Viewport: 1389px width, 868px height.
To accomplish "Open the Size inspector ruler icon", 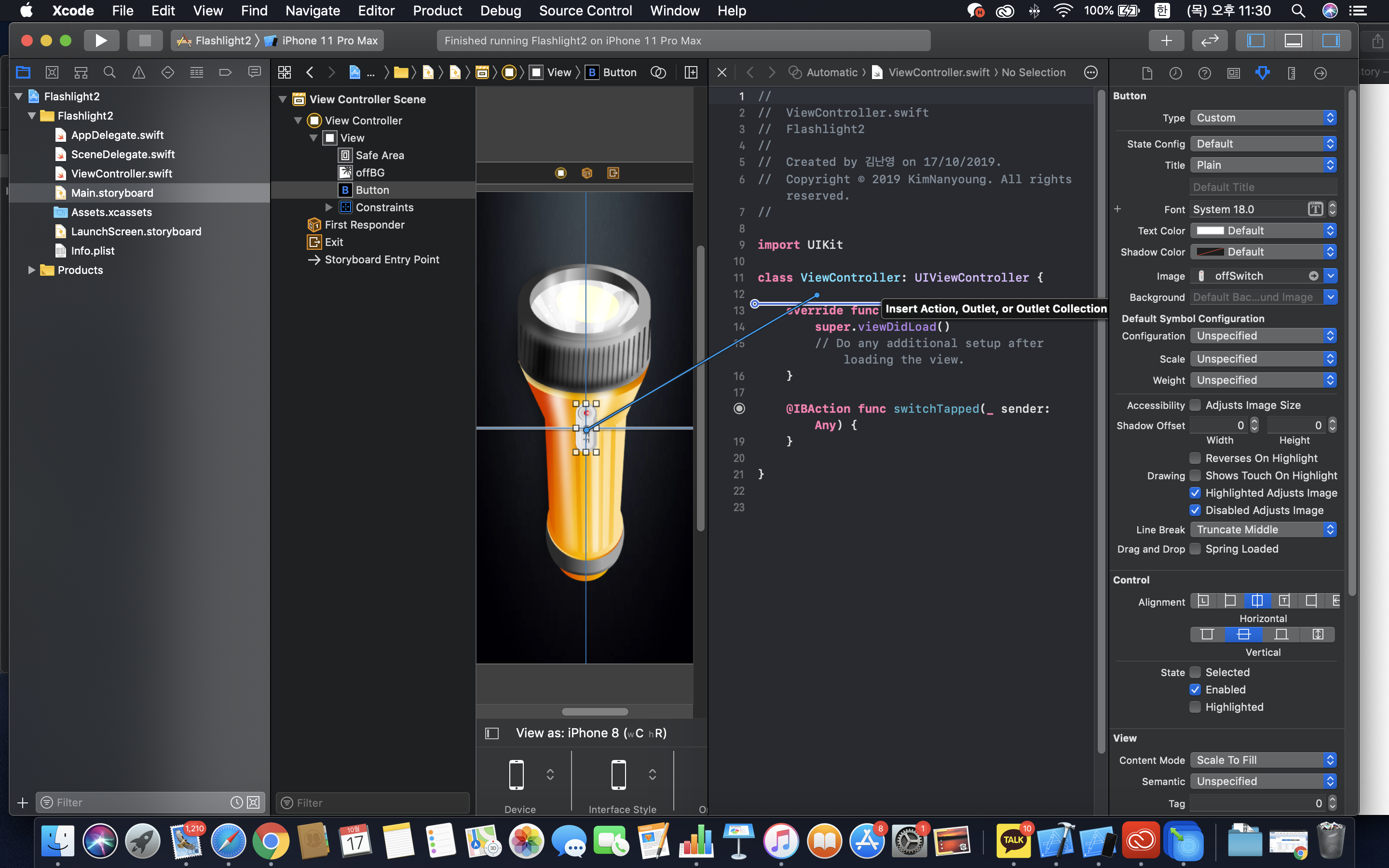I will [1292, 73].
